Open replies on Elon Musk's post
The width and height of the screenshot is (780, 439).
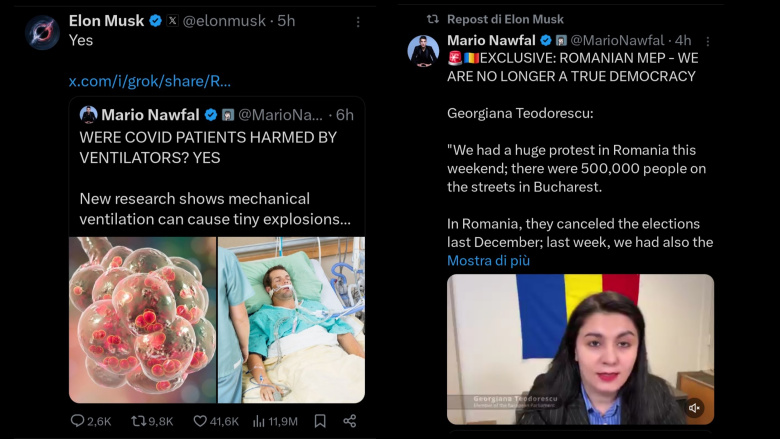click(78, 421)
